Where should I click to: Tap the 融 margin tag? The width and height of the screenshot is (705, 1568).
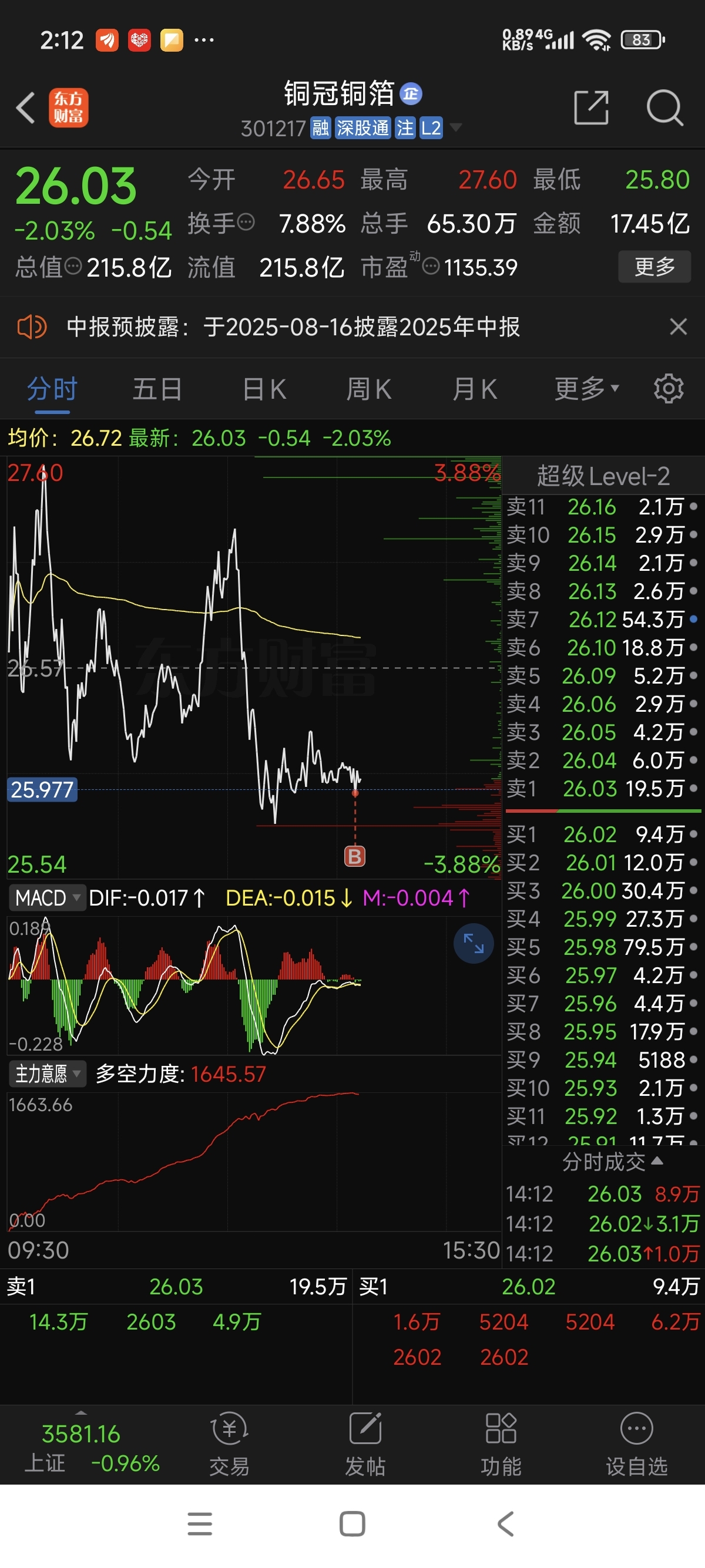pos(320,128)
